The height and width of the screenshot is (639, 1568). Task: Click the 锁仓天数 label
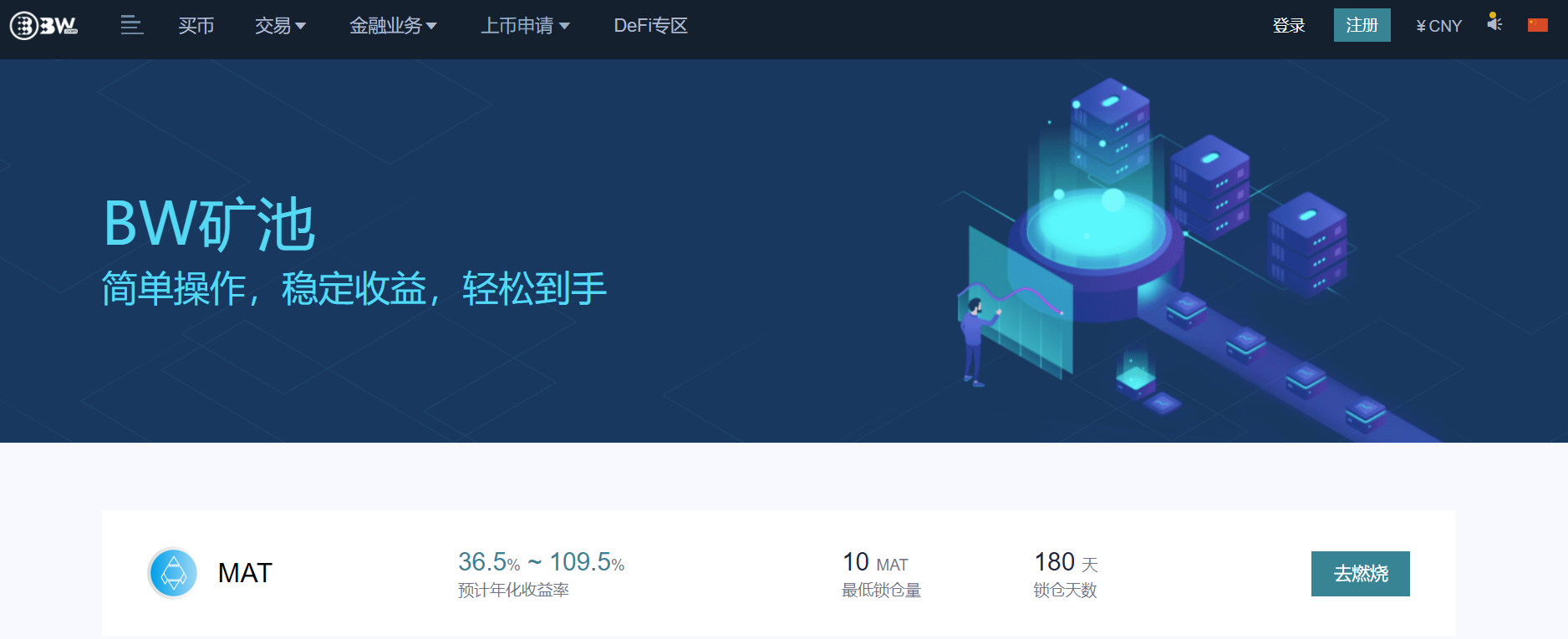(1065, 591)
